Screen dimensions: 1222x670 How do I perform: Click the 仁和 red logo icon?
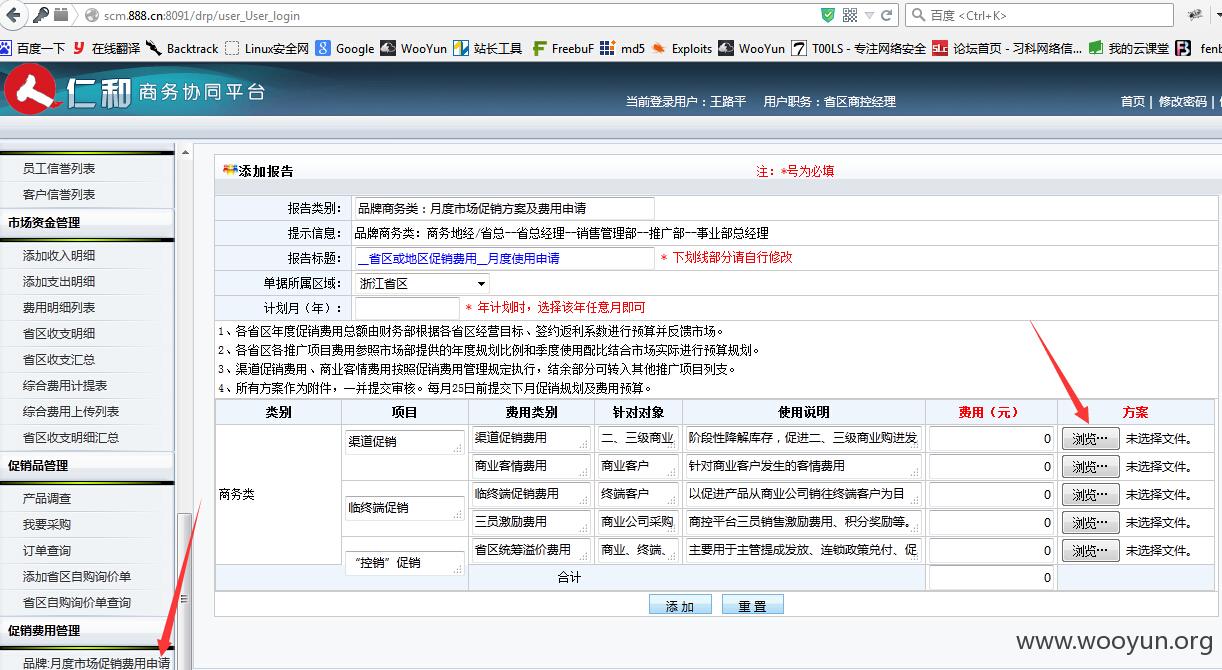(x=29, y=90)
